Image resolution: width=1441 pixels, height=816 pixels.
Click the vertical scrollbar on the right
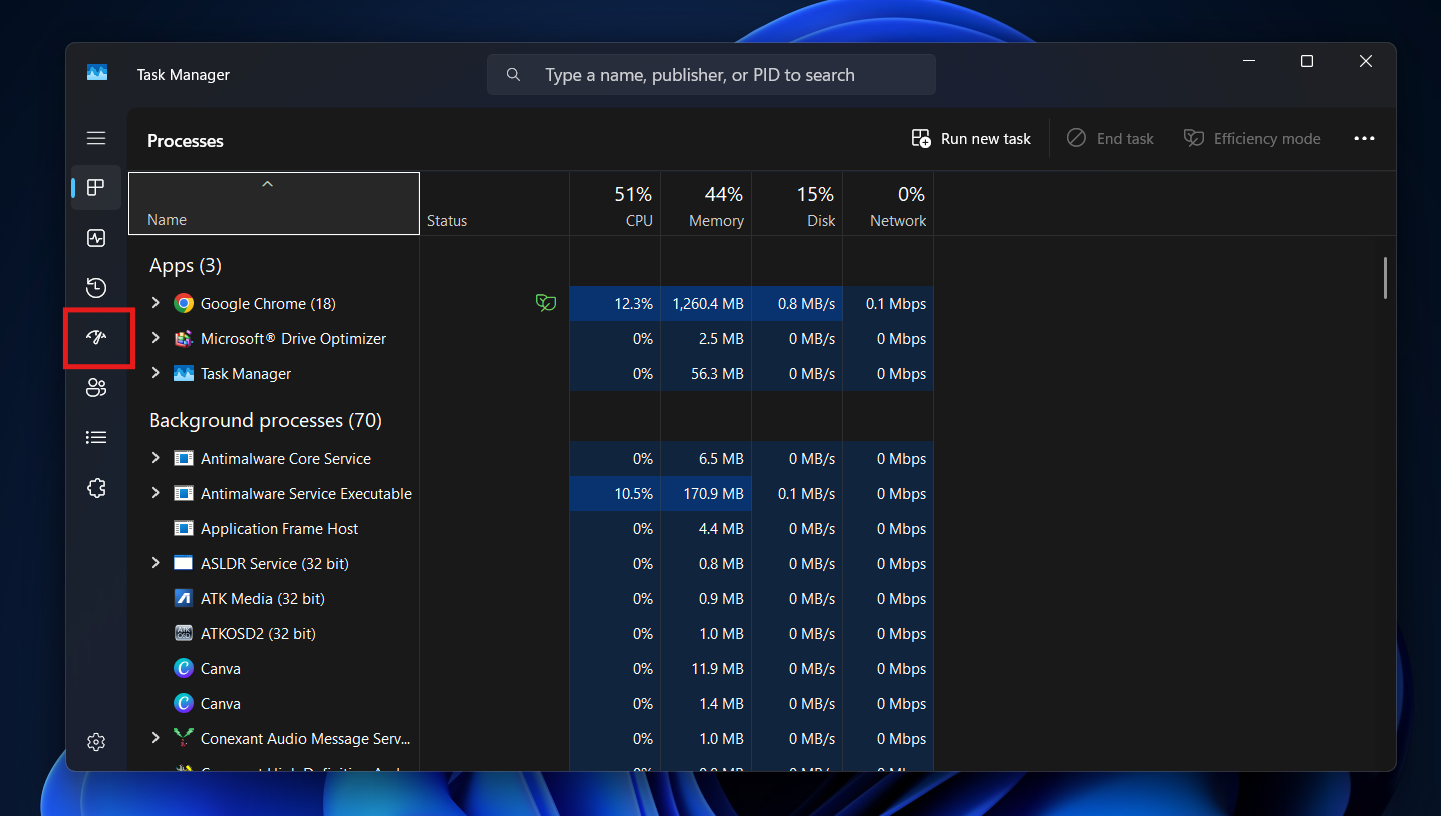1384,278
